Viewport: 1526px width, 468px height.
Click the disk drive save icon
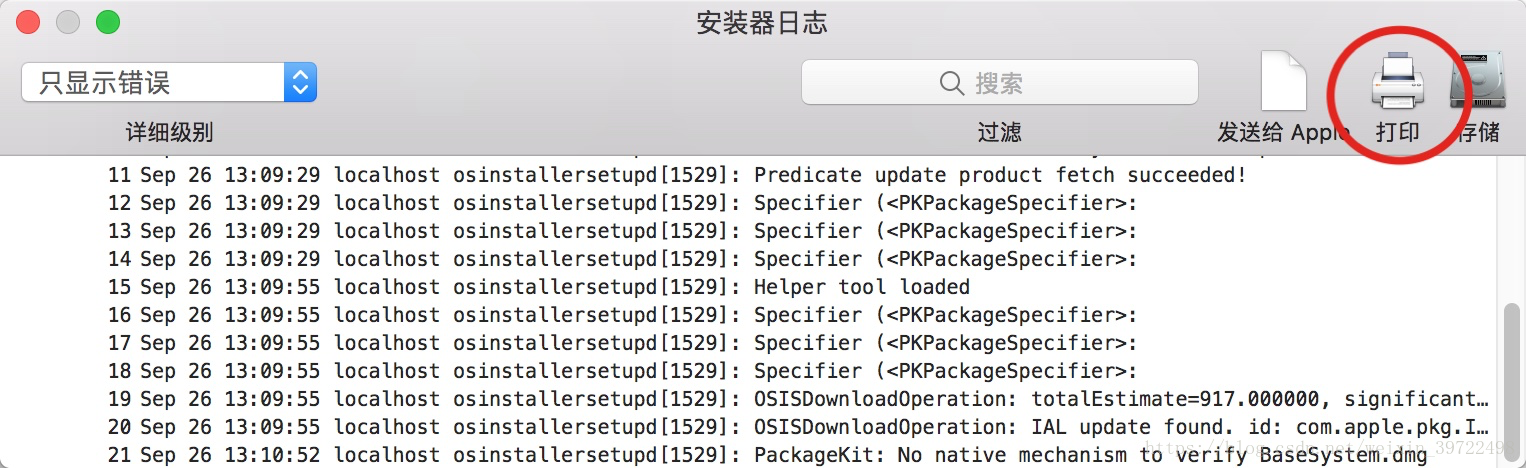(1476, 82)
